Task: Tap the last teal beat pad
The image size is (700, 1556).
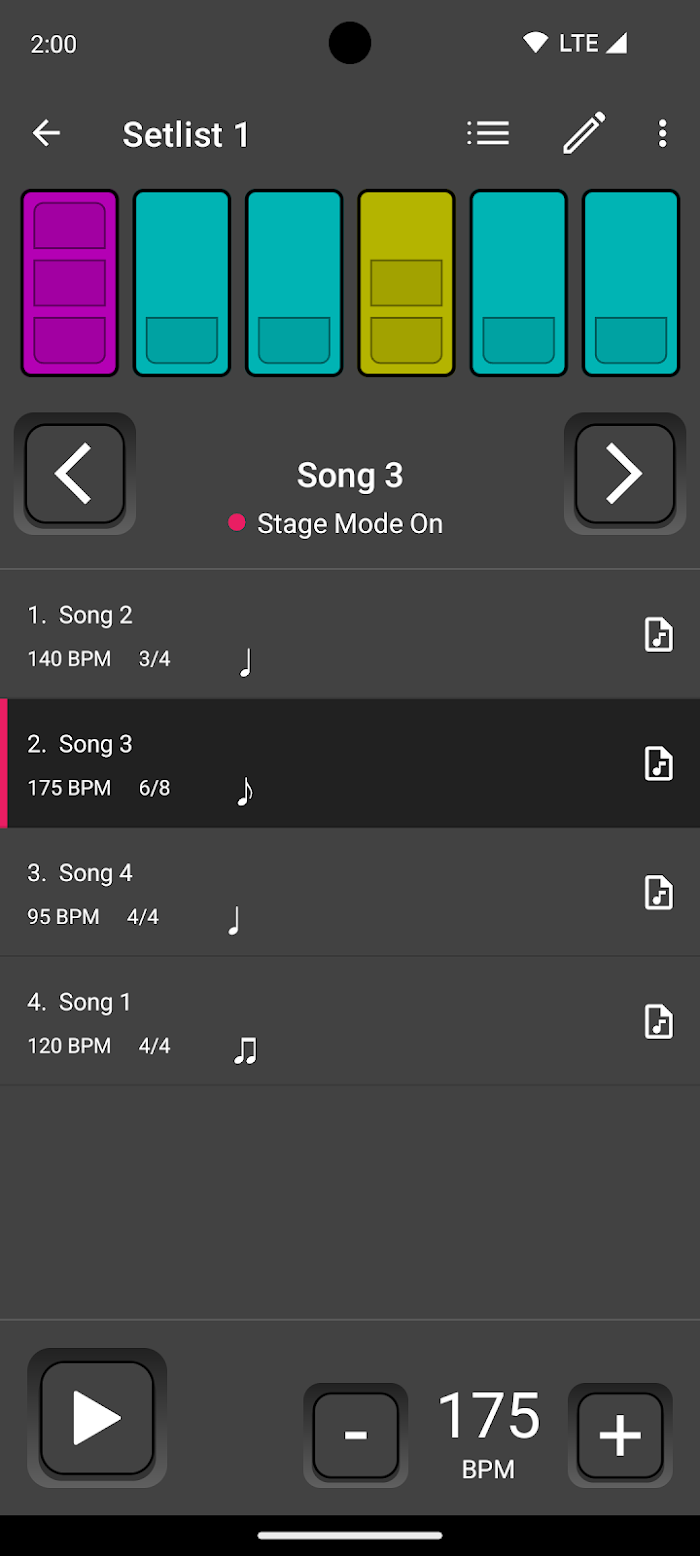Action: [x=631, y=283]
